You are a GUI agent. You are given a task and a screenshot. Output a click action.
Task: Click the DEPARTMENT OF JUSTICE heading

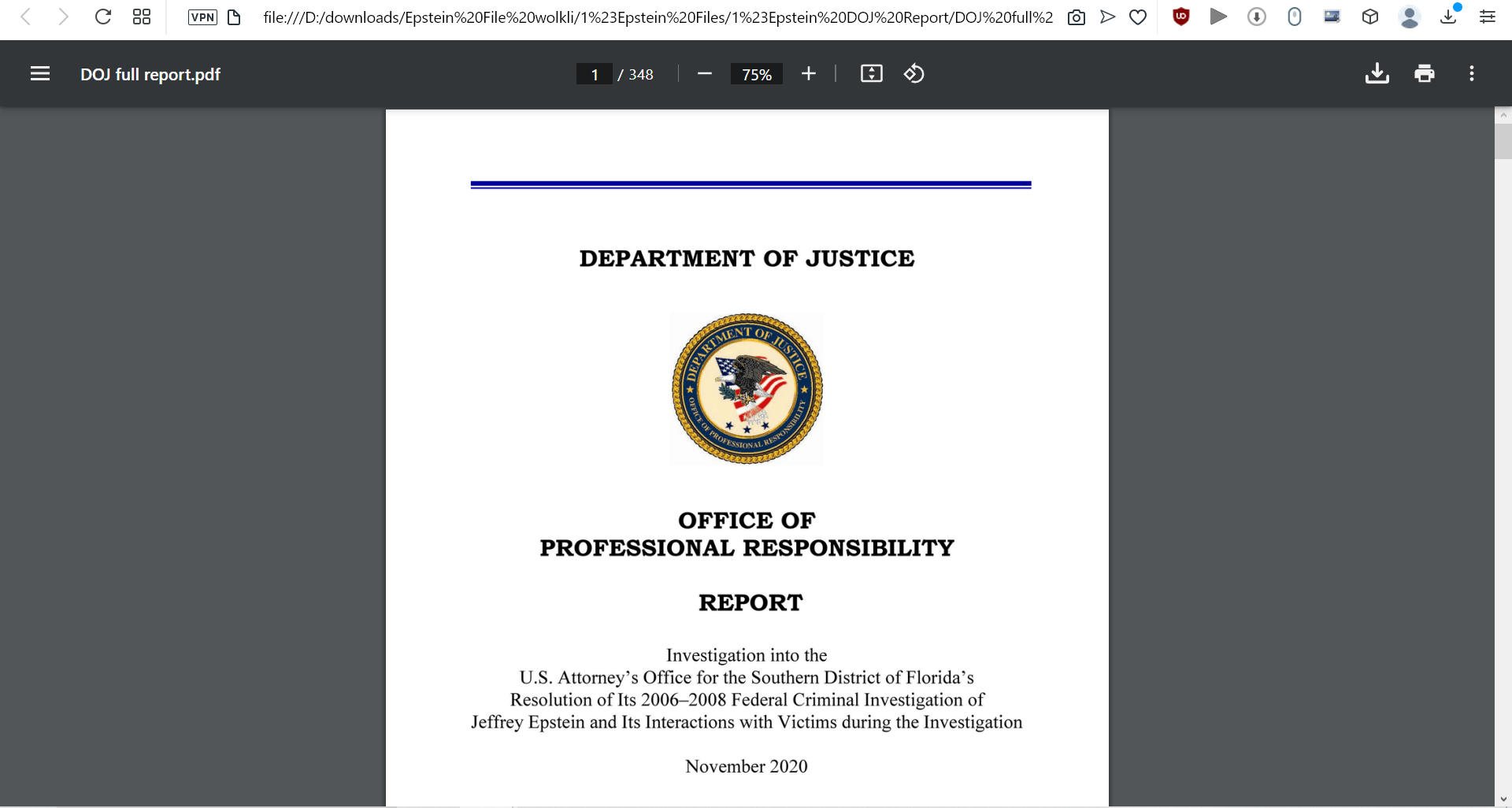tap(747, 258)
